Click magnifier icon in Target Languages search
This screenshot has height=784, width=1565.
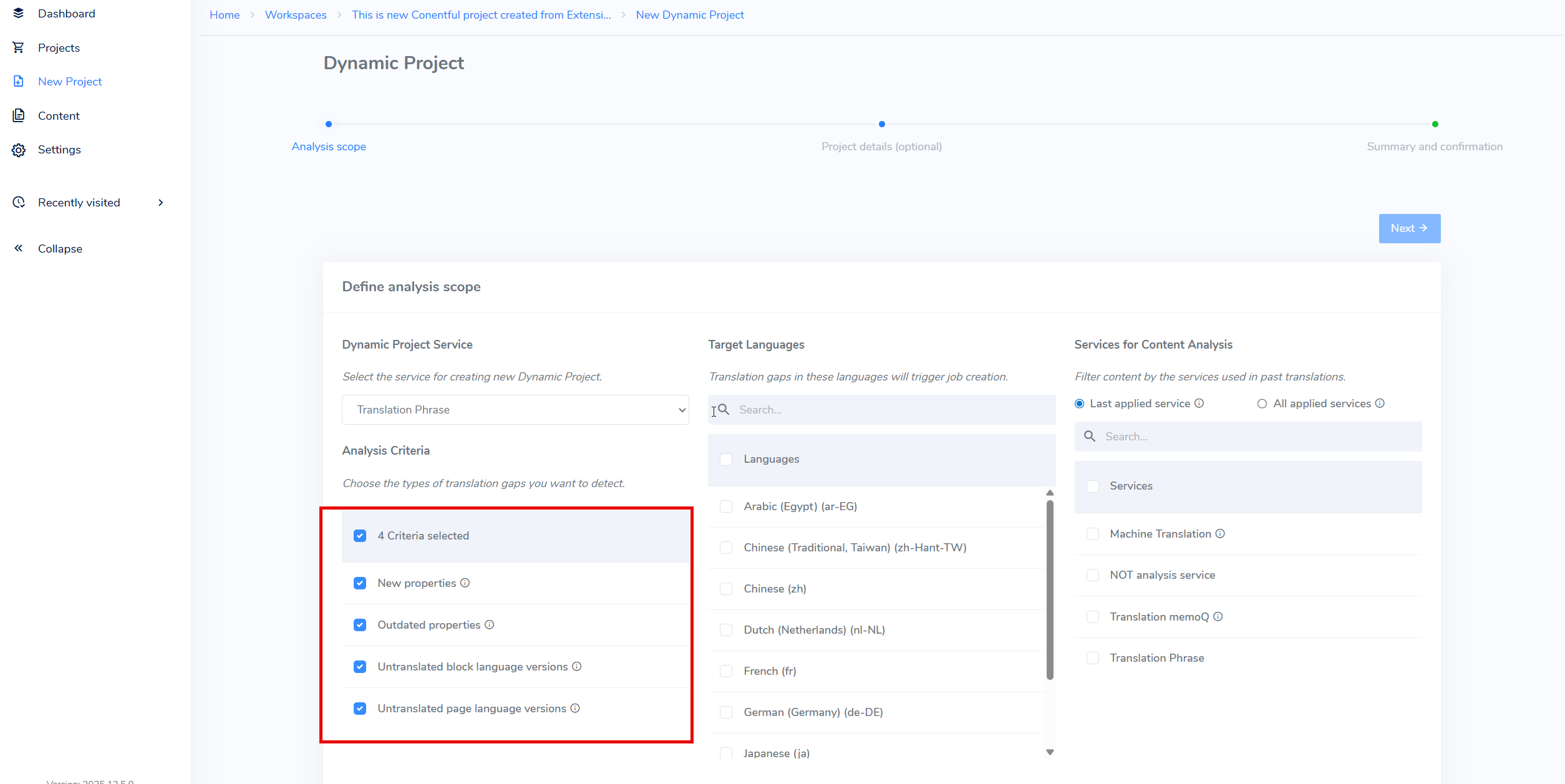pos(724,409)
